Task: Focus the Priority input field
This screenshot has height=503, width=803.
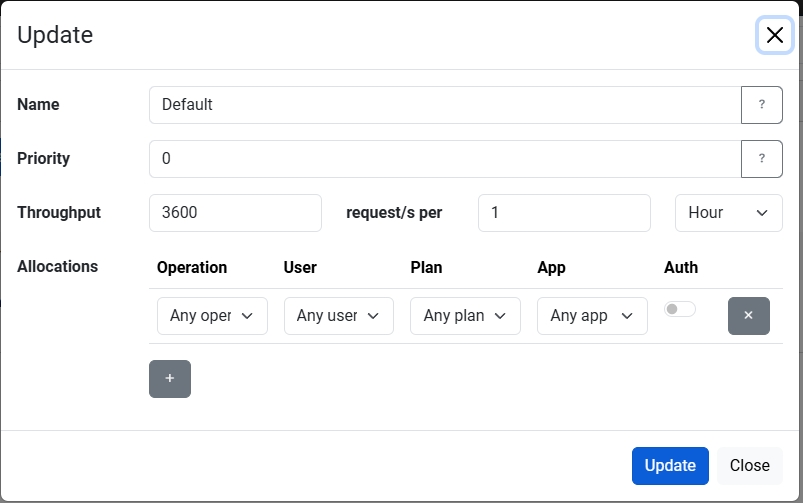Action: tap(445, 159)
